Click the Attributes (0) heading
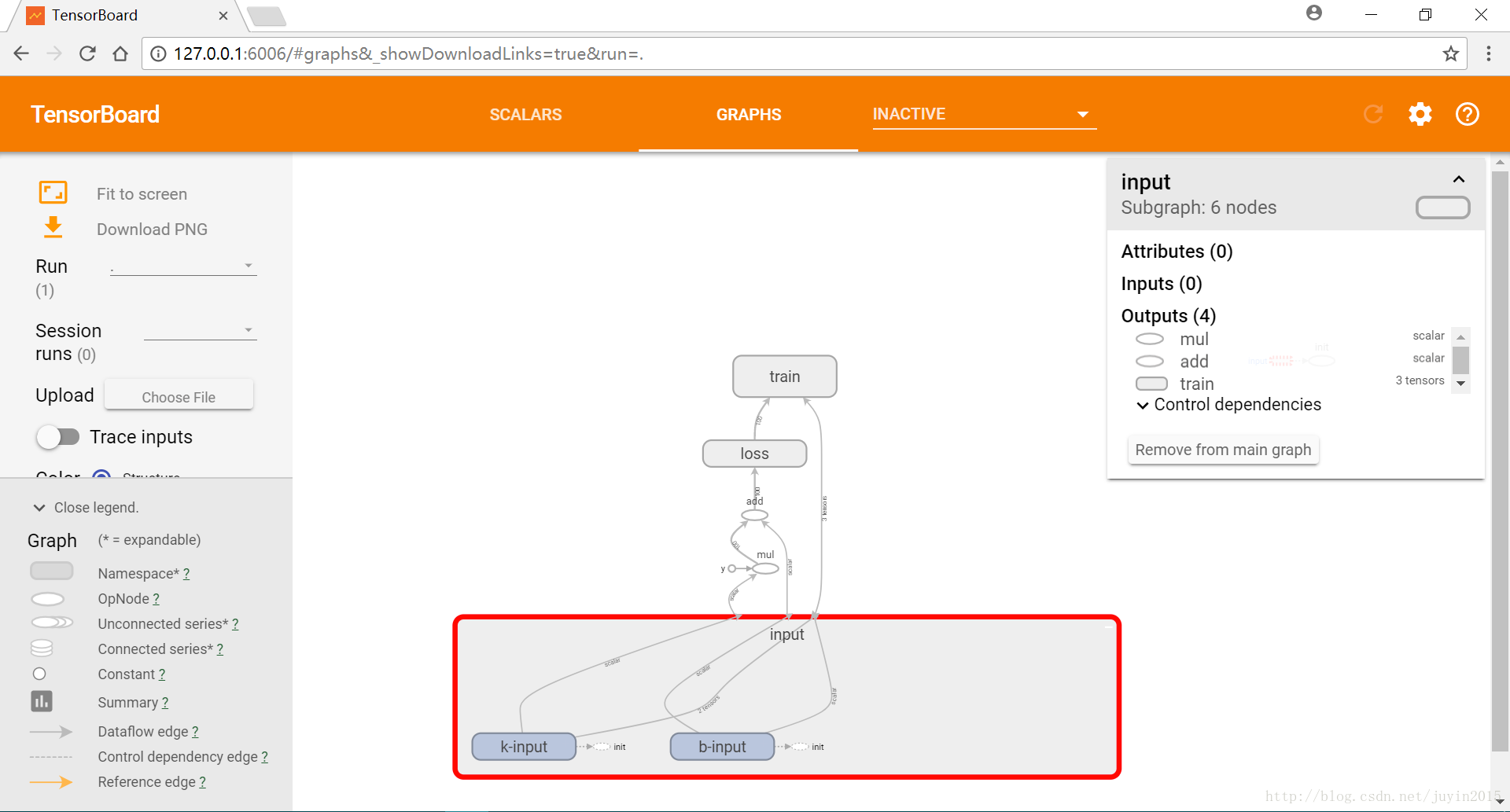 (x=1177, y=252)
